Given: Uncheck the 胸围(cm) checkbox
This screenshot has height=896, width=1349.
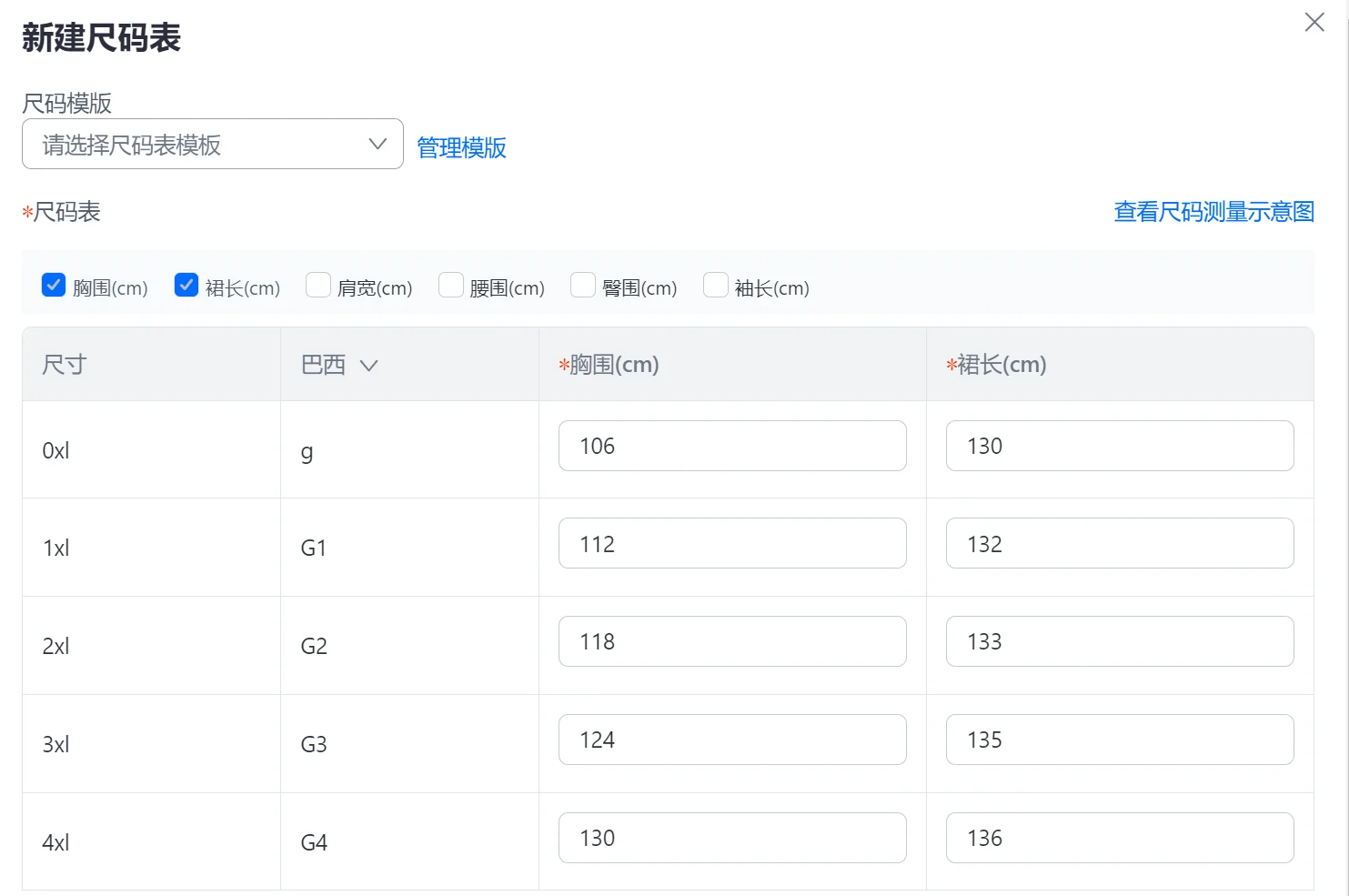Looking at the screenshot, I should [54, 286].
